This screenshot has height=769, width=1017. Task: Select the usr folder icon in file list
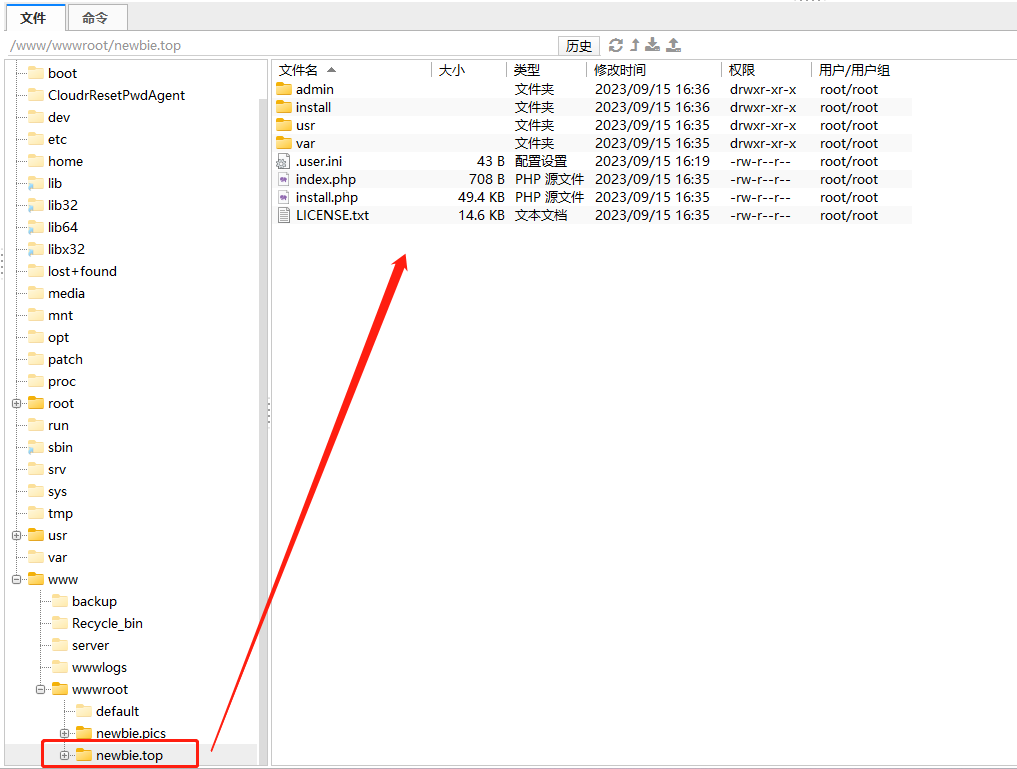point(284,125)
